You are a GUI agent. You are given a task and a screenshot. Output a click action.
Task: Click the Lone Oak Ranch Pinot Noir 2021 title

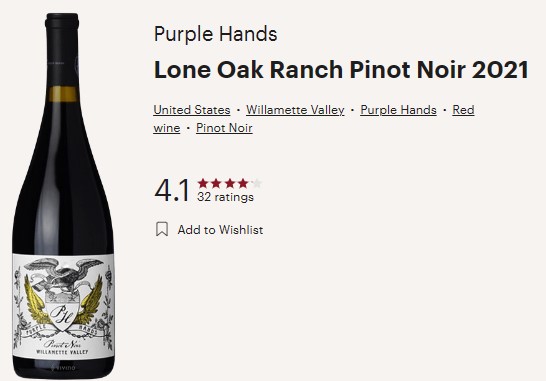click(341, 69)
